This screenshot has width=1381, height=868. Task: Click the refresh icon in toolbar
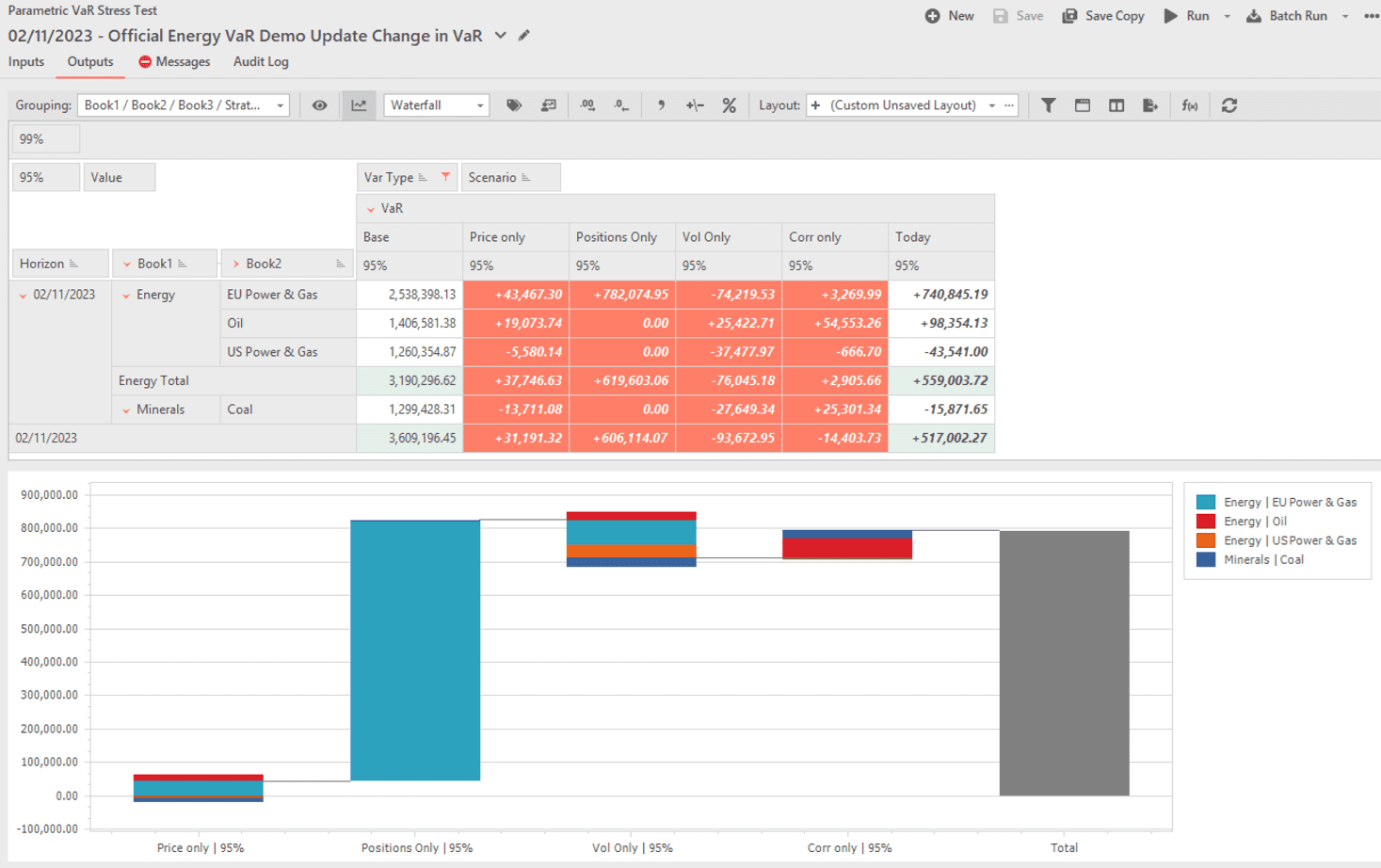point(1228,105)
